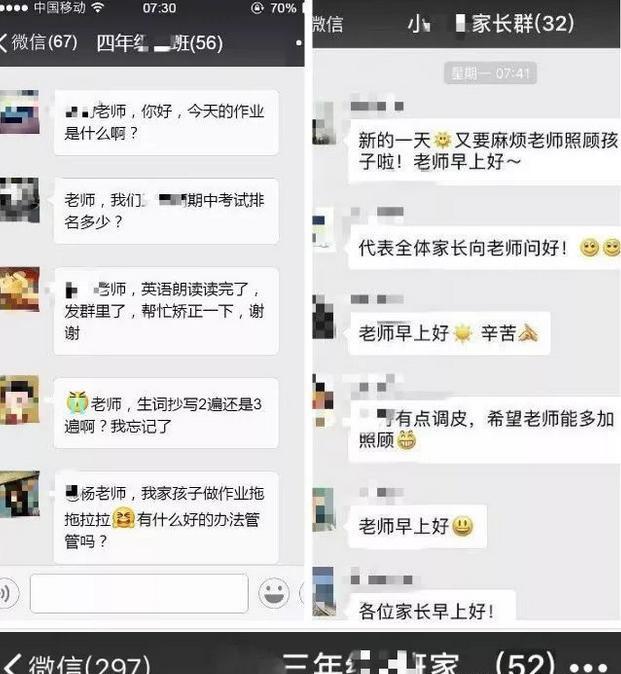The width and height of the screenshot is (621, 674).
Task: Tap the voice input icon beside the text box
Action: tap(7, 593)
